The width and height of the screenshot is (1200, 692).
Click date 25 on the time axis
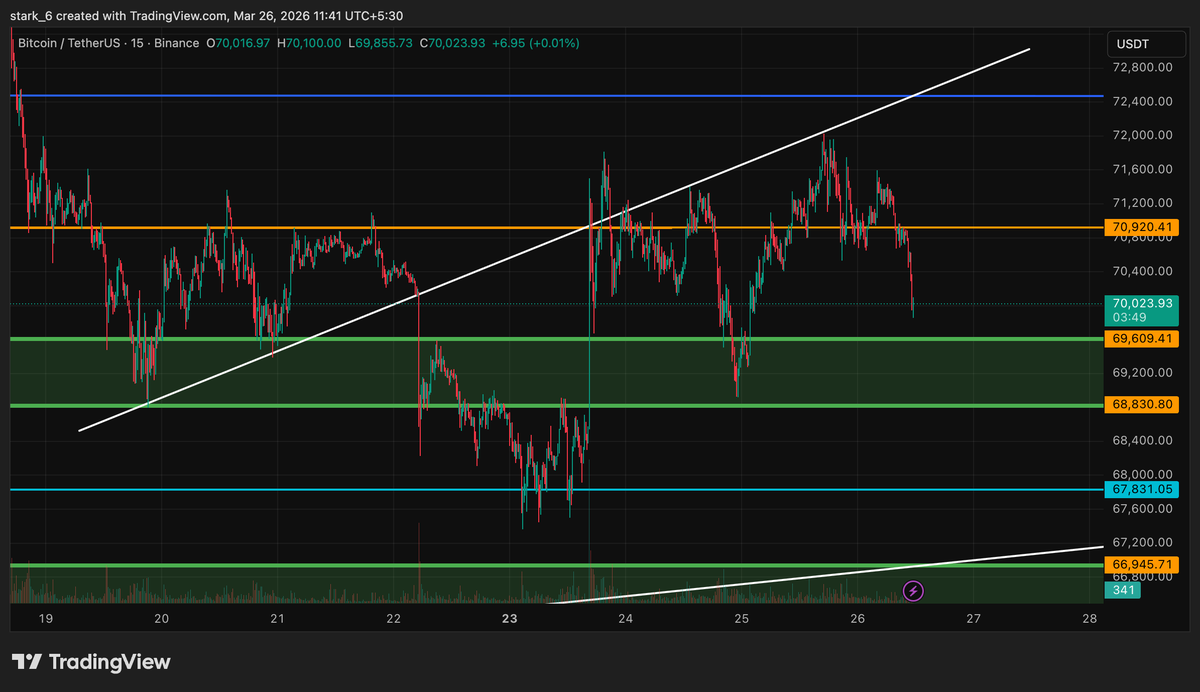[x=742, y=619]
